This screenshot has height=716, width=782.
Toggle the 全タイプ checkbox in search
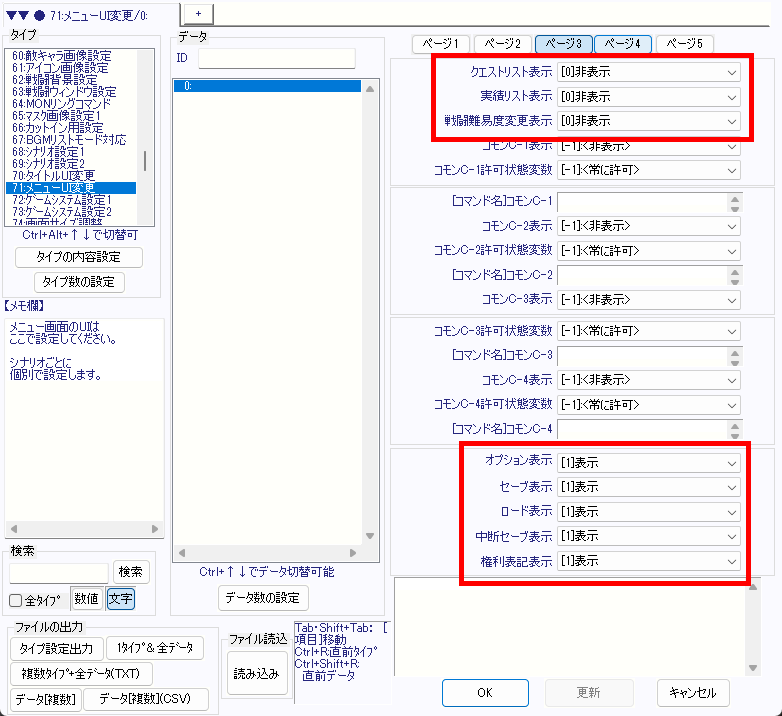coord(16,600)
